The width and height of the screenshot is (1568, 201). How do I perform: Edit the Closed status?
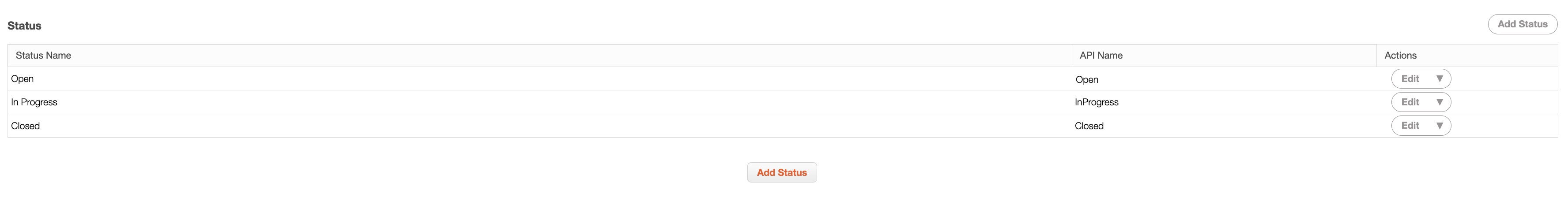(x=1410, y=126)
